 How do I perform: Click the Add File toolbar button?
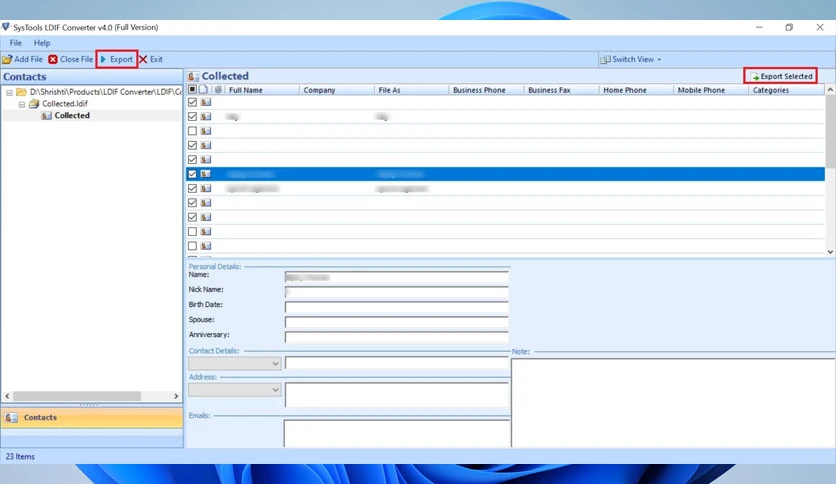[x=22, y=59]
